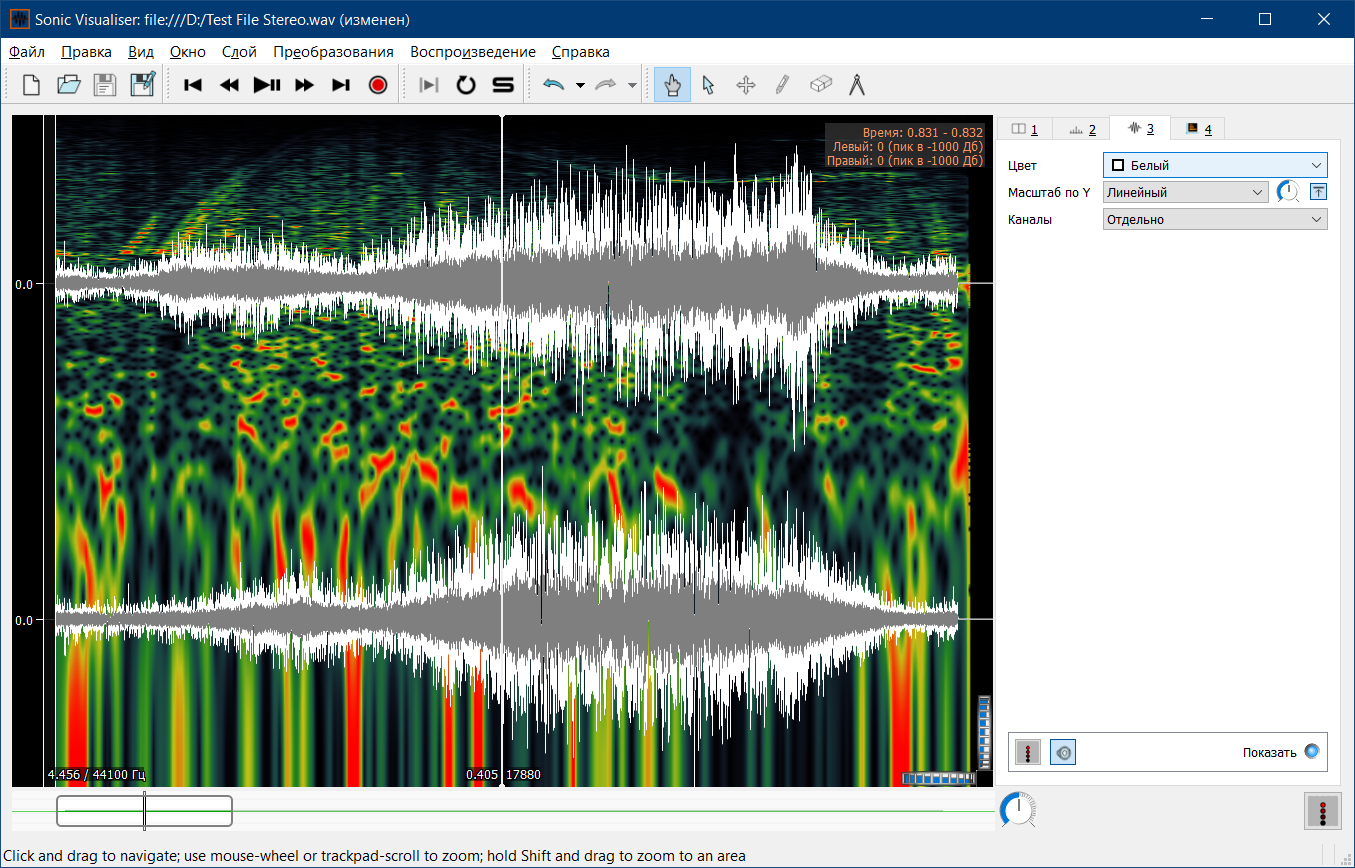The height and width of the screenshot is (868, 1355).
Task: Expand the Каналы dropdown
Action: point(1214,219)
